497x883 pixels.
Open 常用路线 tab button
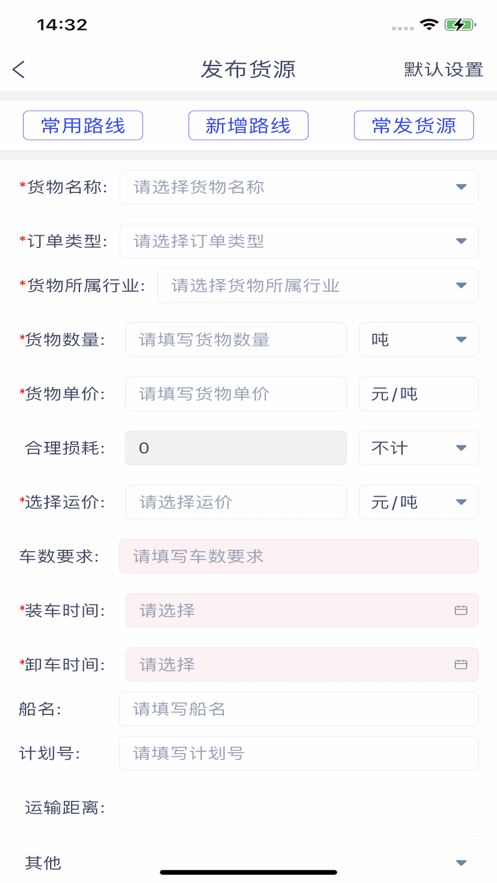tap(83, 125)
